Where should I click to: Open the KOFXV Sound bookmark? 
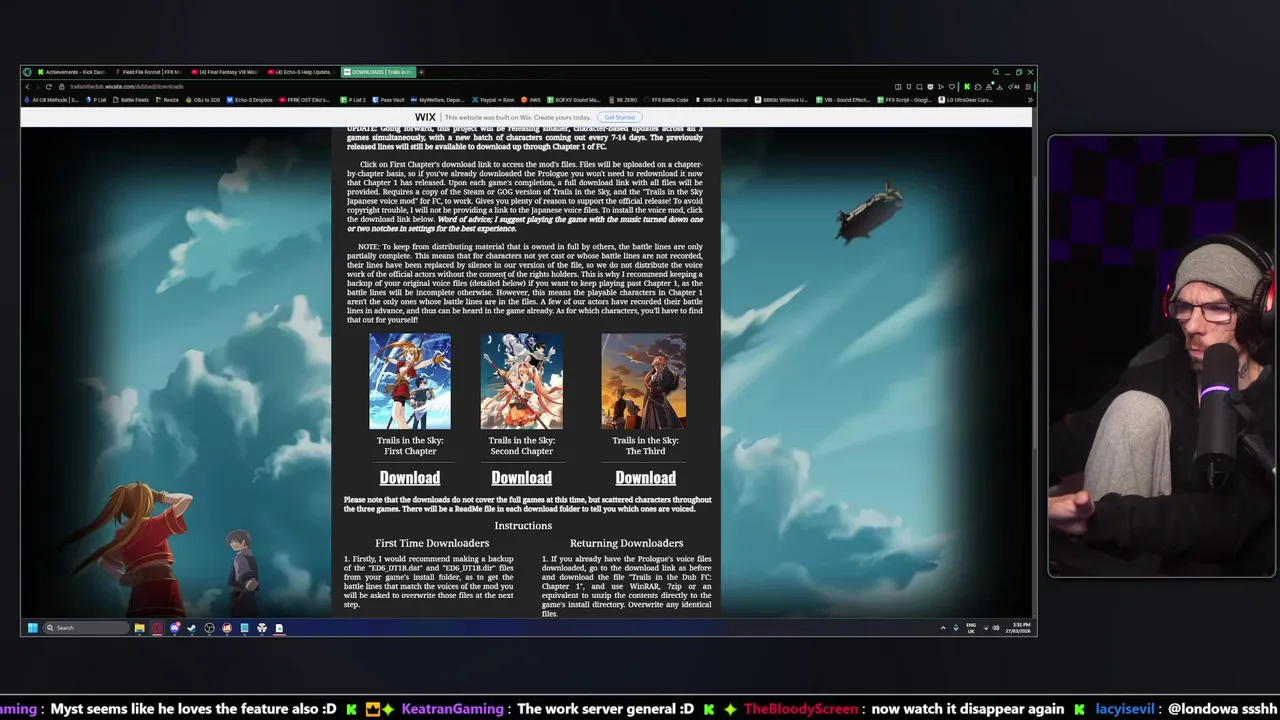[574, 100]
